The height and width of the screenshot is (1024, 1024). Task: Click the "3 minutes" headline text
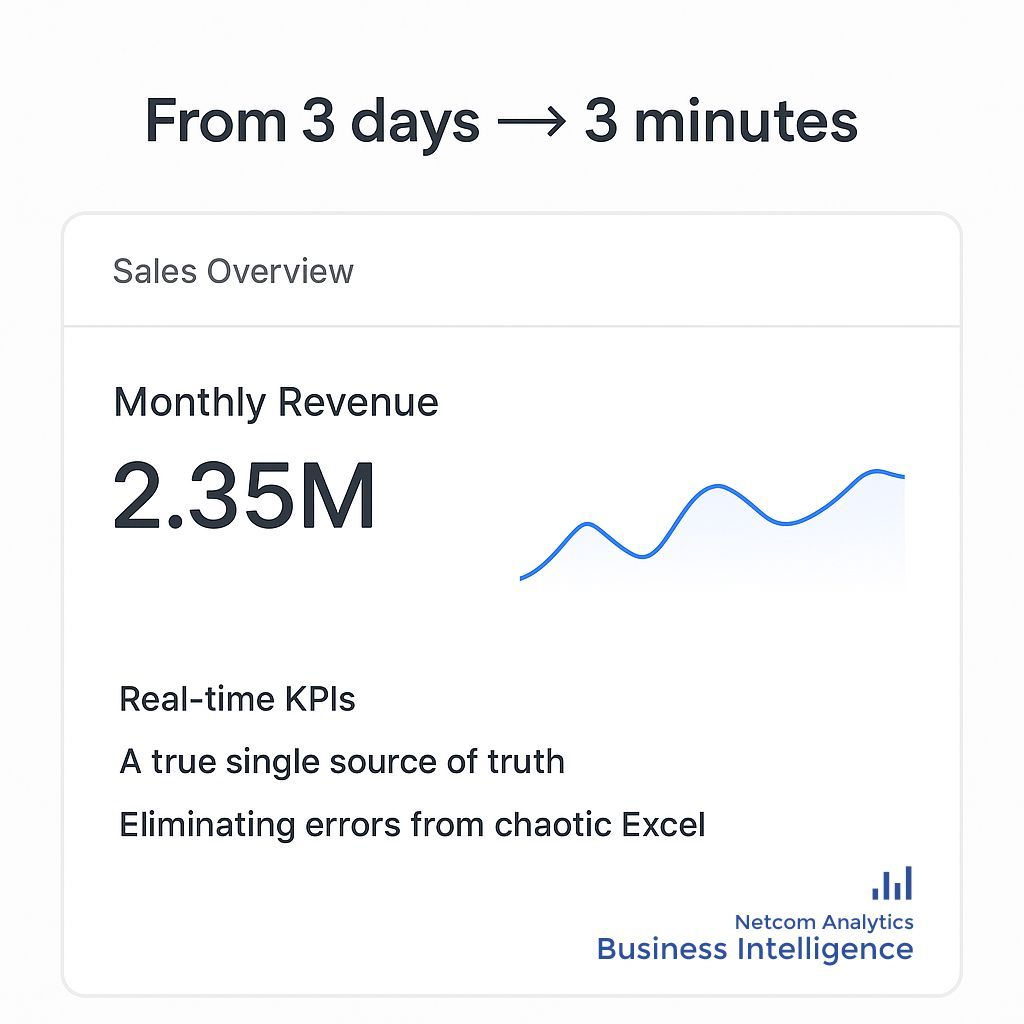(x=721, y=122)
